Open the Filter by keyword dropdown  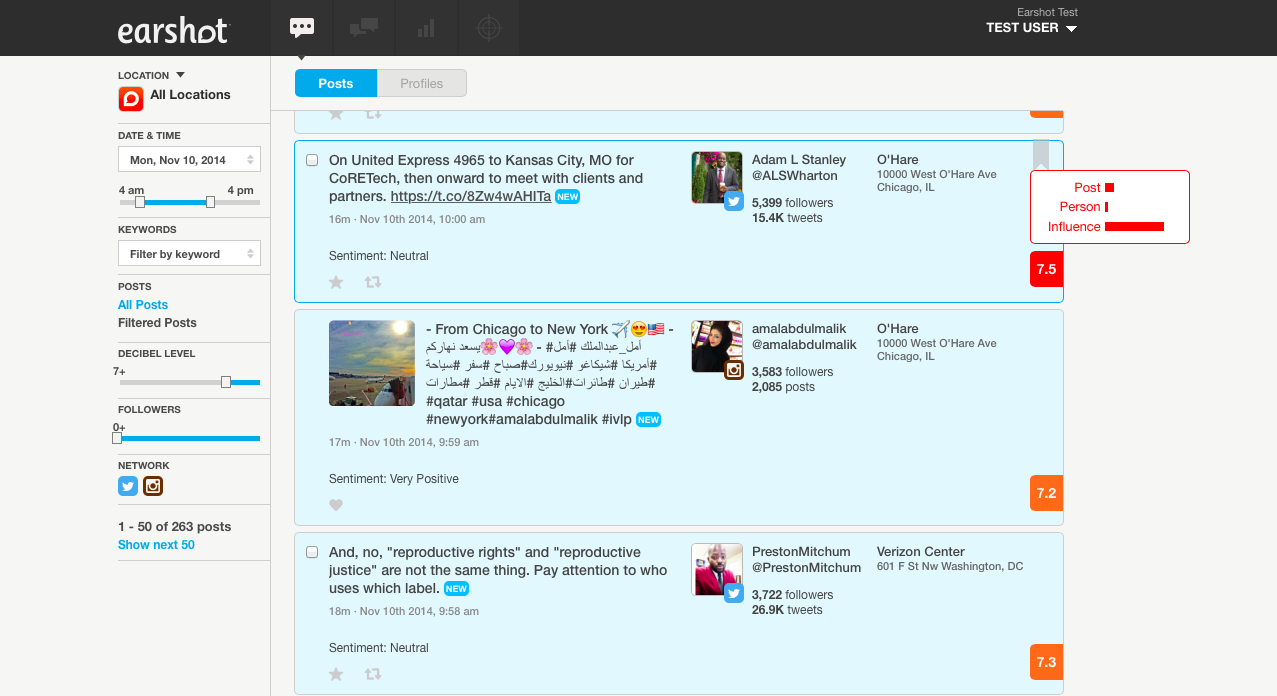click(x=189, y=254)
